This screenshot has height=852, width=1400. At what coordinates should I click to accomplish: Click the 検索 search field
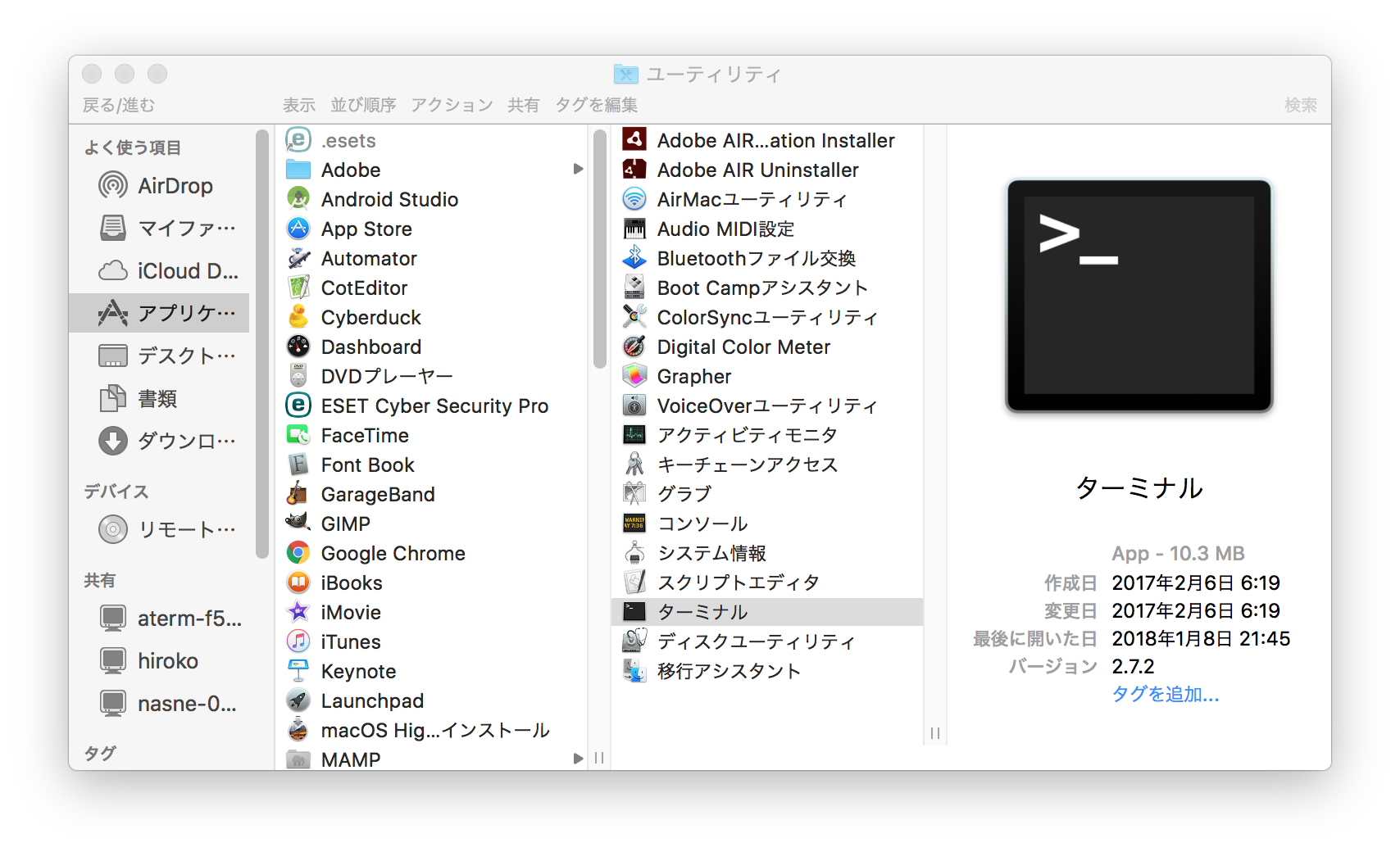pyautogui.click(x=1301, y=105)
